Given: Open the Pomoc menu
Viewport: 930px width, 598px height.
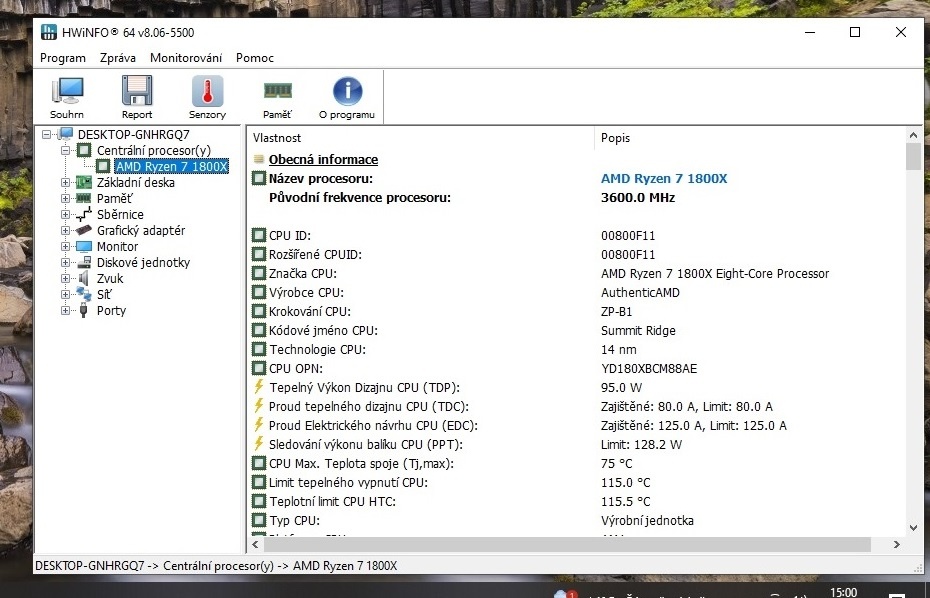Looking at the screenshot, I should click(x=255, y=58).
